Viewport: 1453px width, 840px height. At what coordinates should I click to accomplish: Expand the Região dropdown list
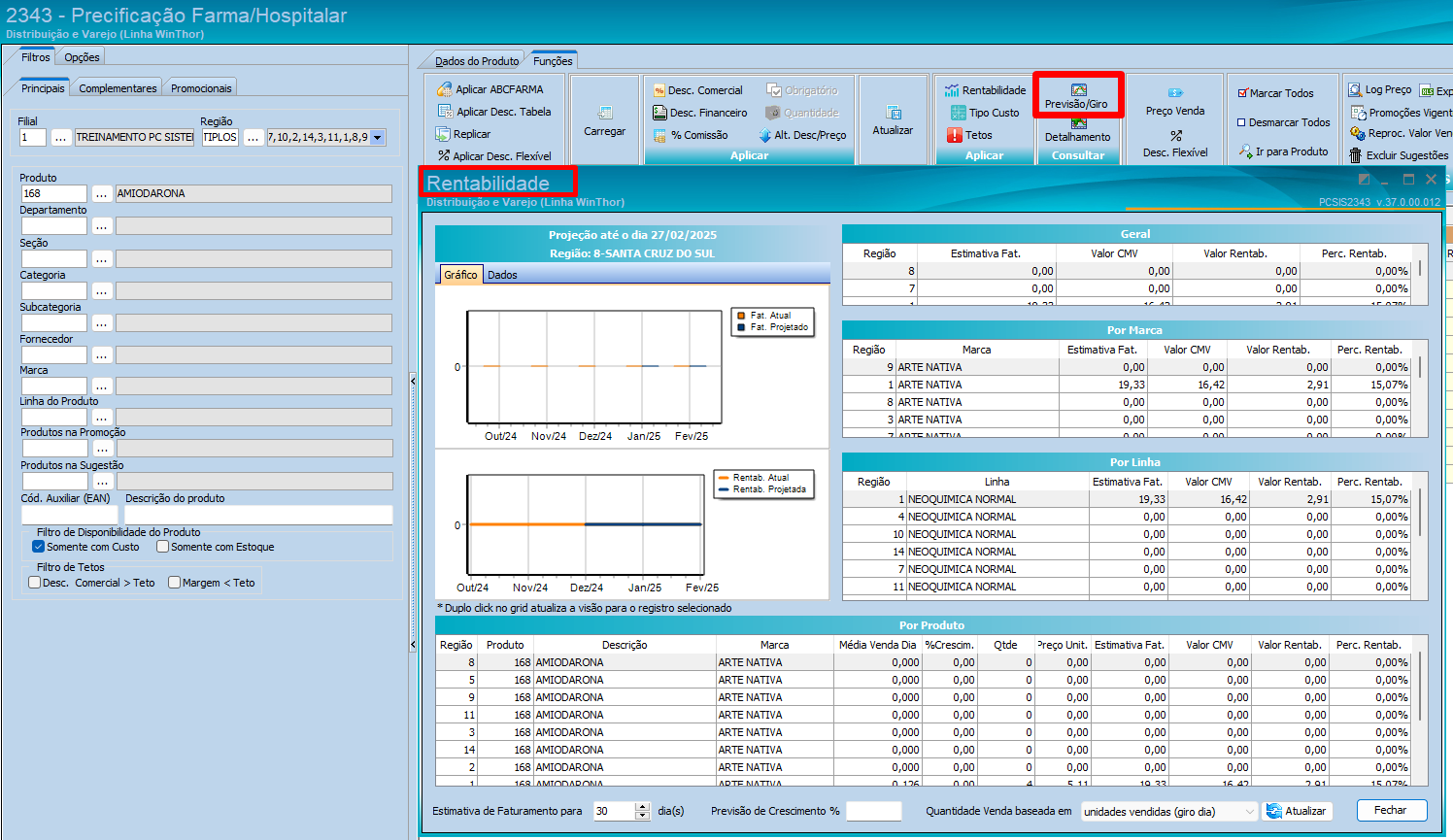point(378,138)
